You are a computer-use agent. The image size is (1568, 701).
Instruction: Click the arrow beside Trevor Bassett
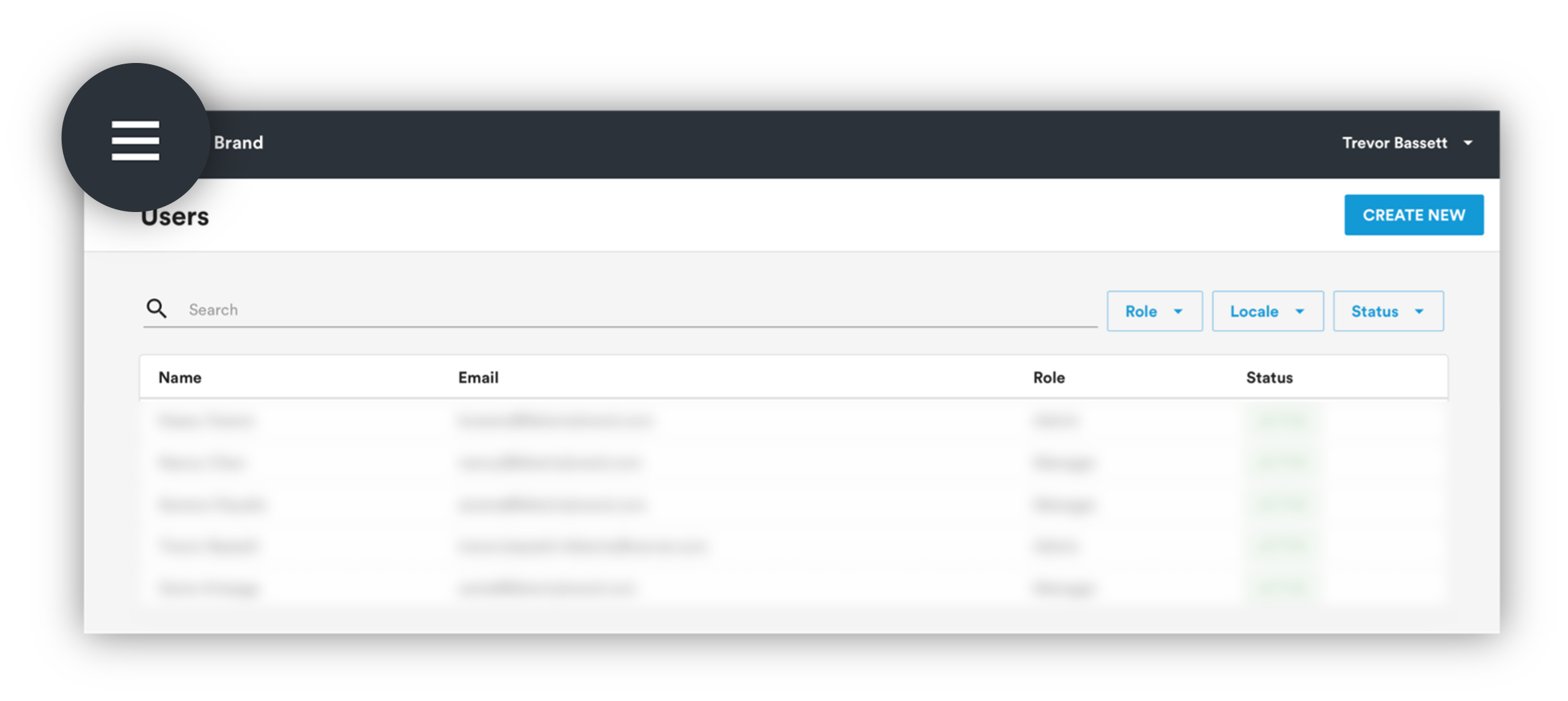1468,143
